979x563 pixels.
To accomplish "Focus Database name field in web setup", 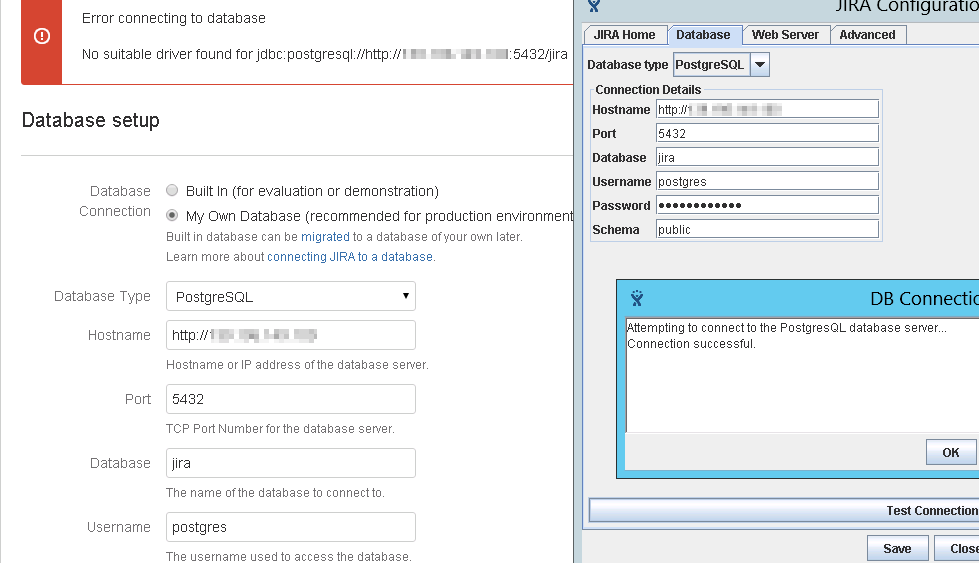I will coord(291,463).
